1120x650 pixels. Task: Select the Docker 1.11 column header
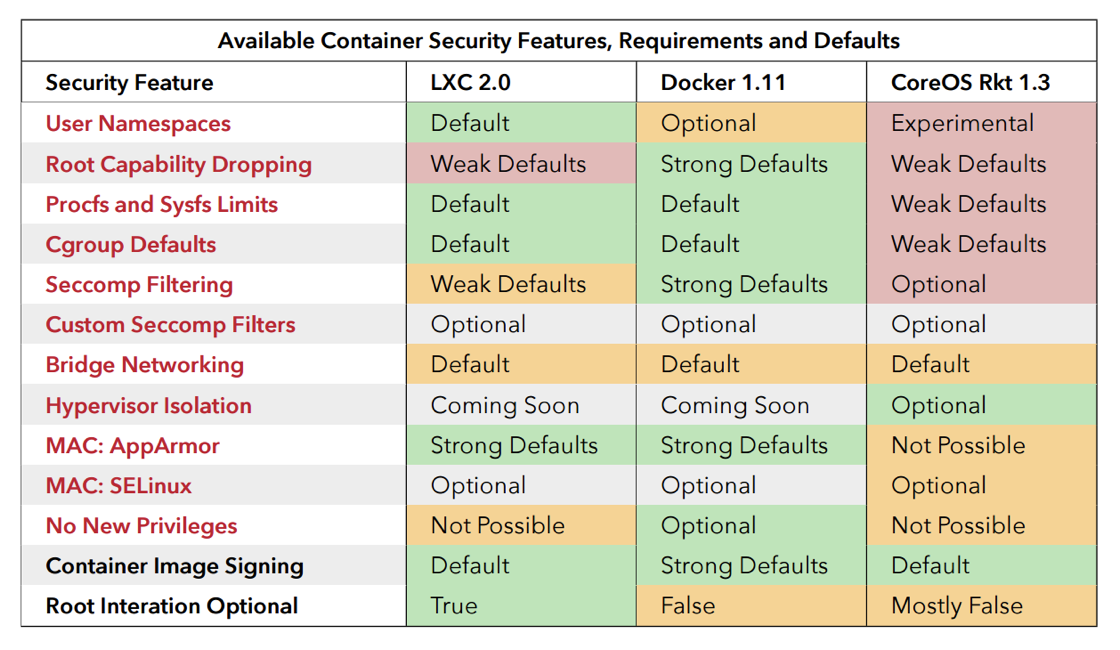point(722,82)
